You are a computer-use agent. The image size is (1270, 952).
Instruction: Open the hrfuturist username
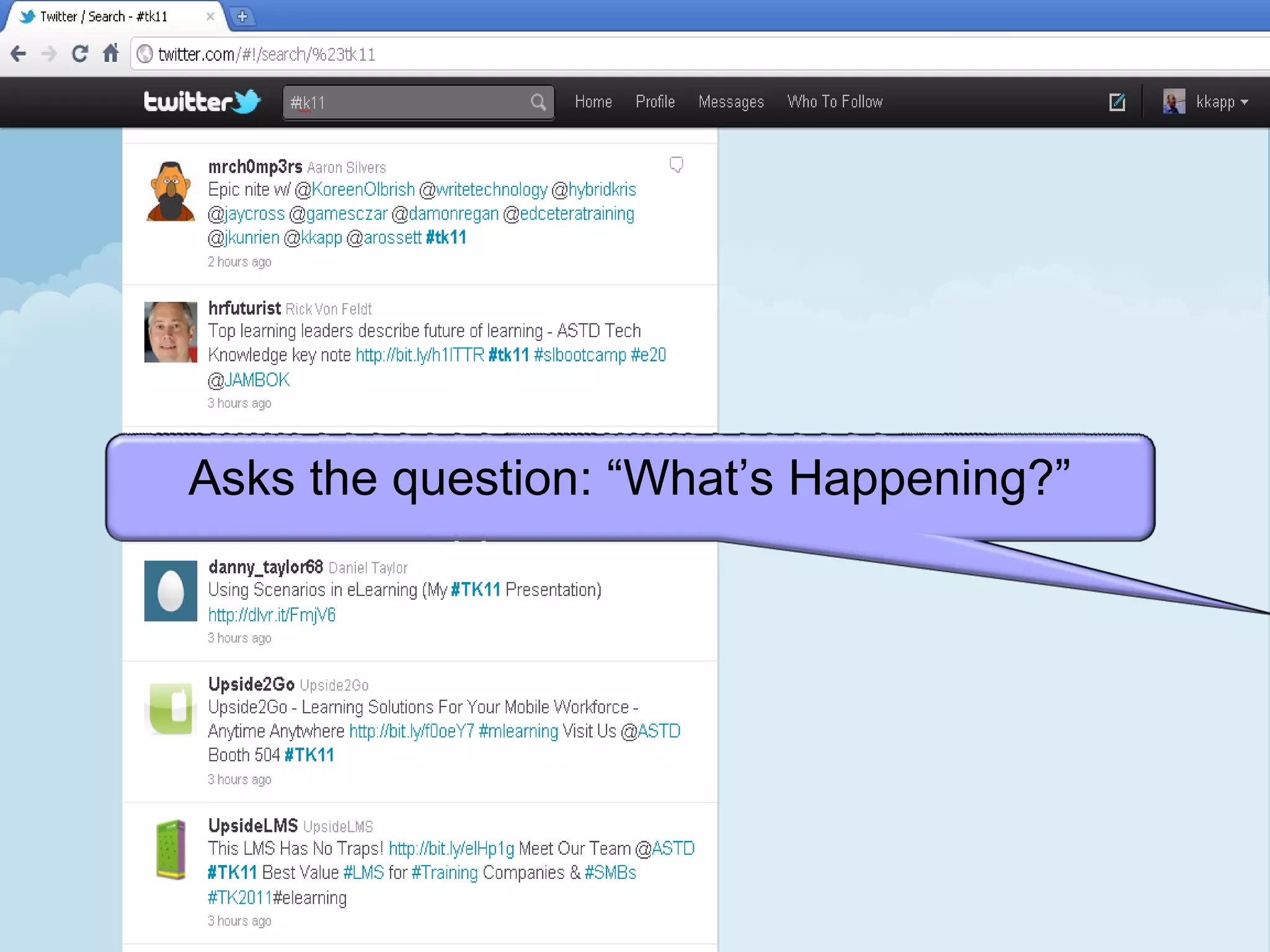244,308
